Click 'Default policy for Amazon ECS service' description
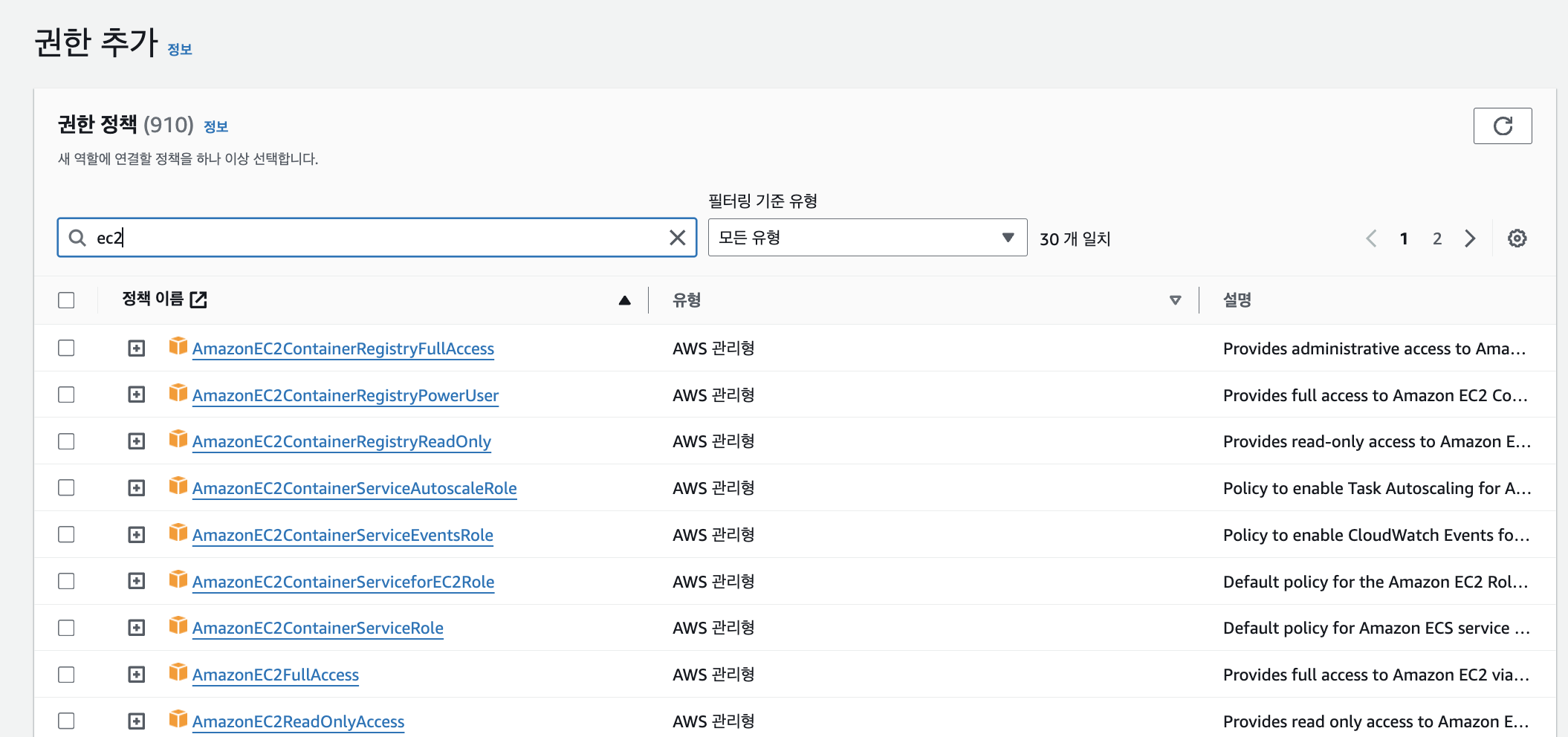 [1376, 628]
